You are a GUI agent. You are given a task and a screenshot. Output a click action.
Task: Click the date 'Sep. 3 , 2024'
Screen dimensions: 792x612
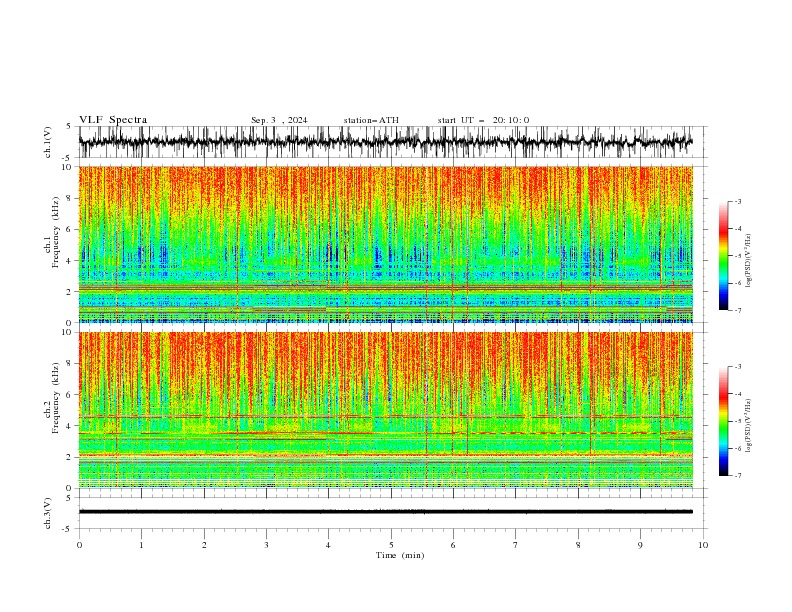click(x=279, y=120)
